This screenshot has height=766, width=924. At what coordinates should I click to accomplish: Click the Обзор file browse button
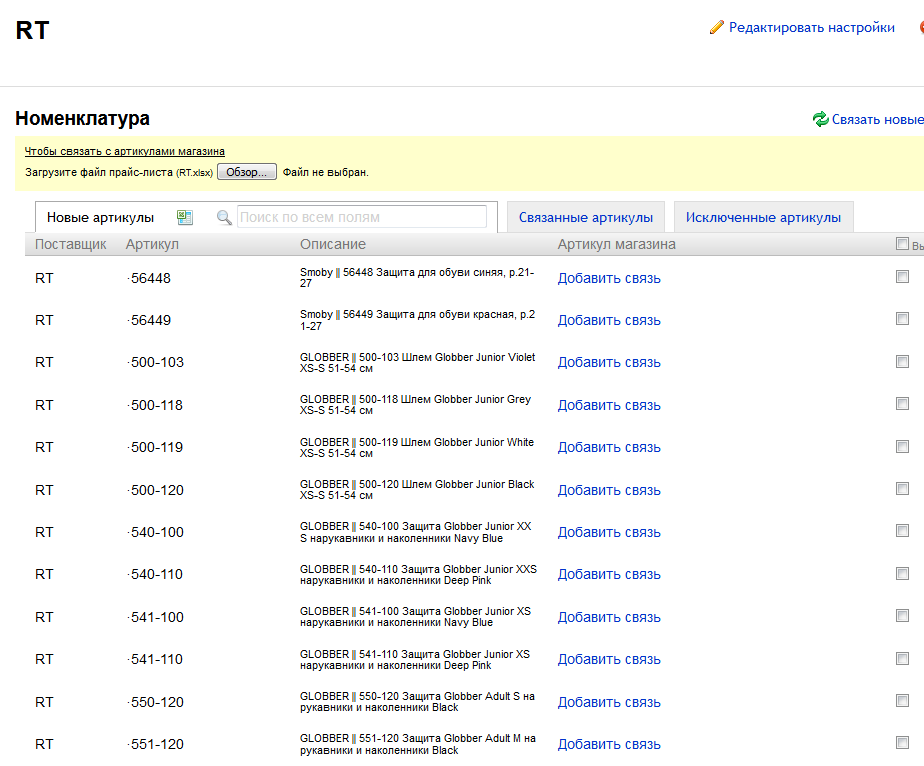[246, 172]
